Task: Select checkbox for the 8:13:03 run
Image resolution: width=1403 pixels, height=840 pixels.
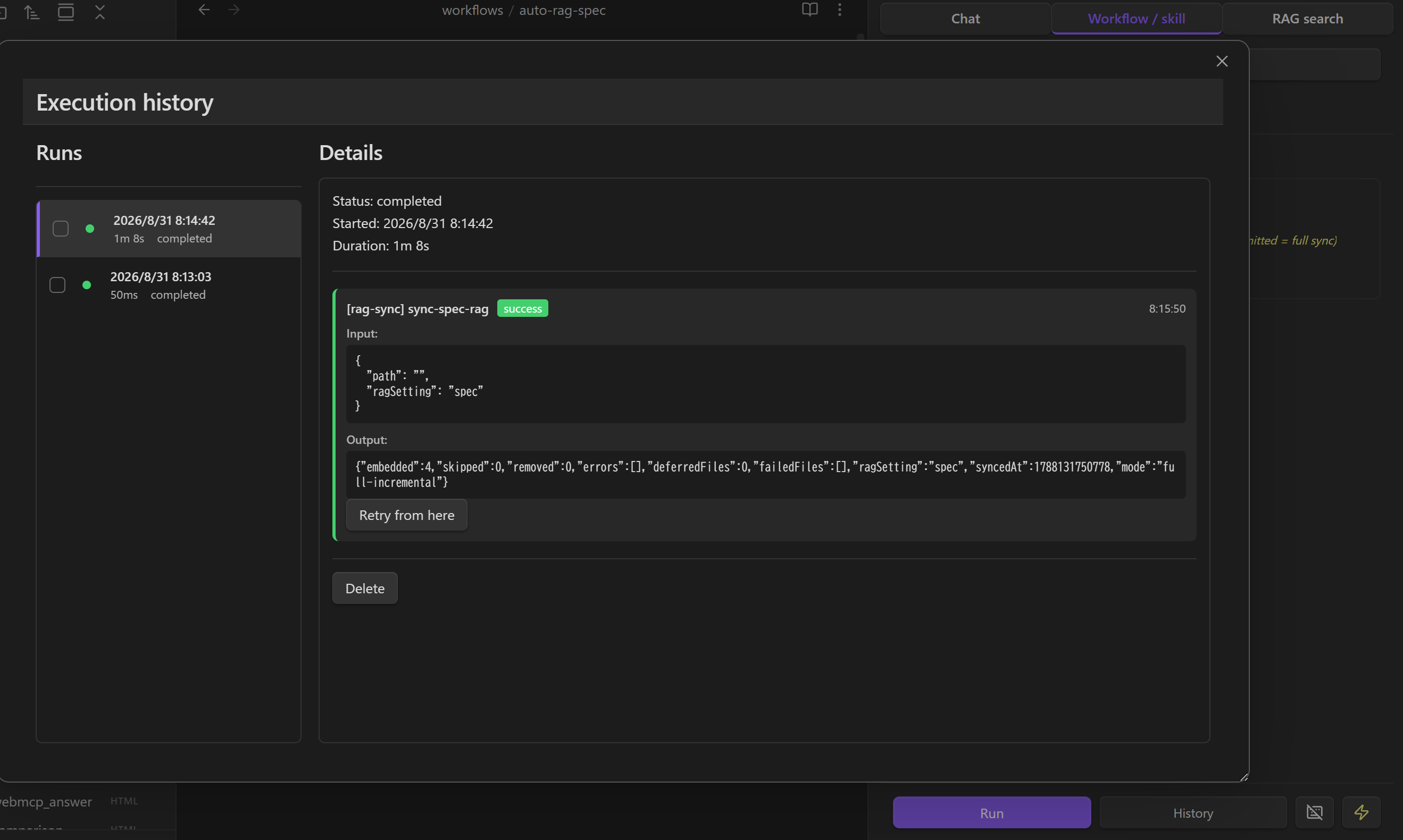Action: coord(57,285)
